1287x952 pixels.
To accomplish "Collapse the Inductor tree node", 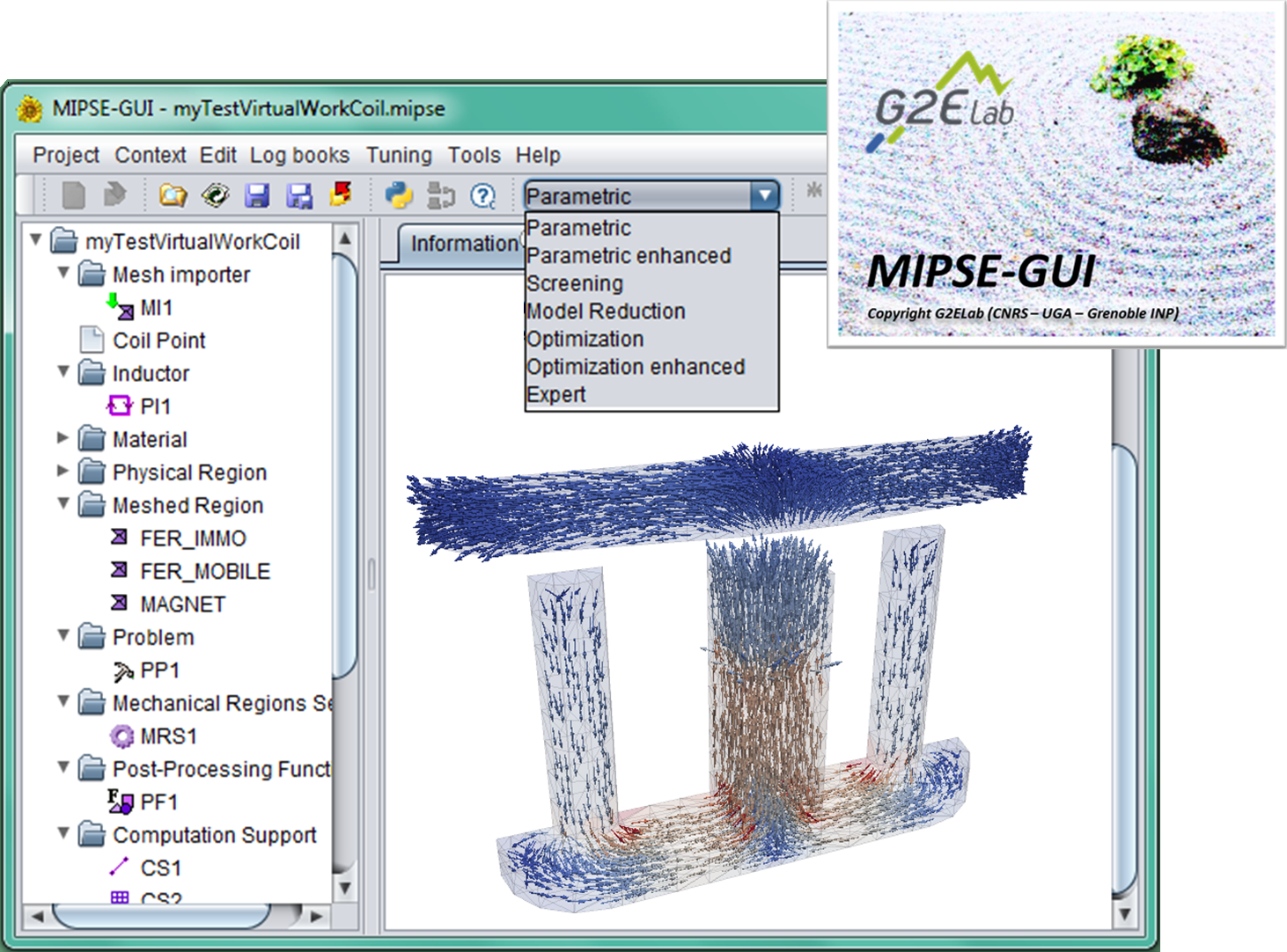I will [x=63, y=371].
